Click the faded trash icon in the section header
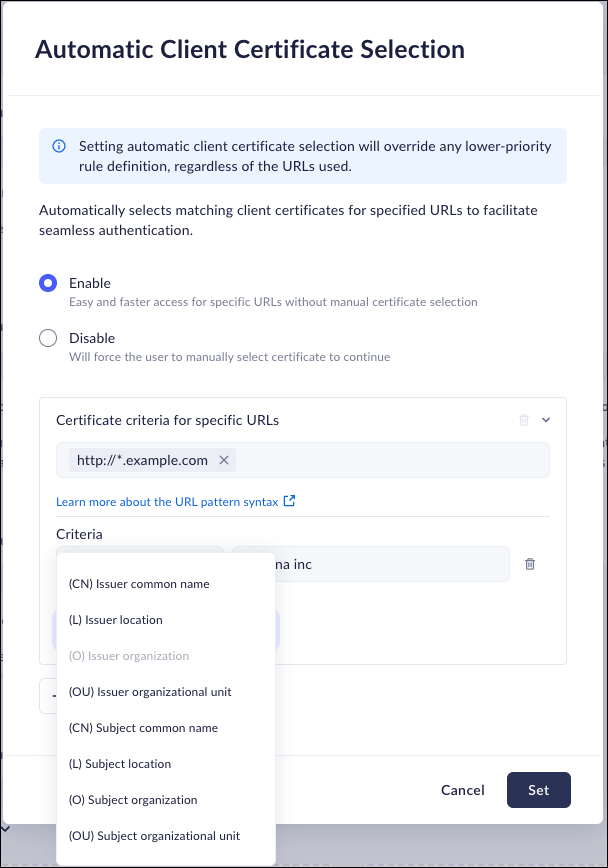 [x=524, y=420]
